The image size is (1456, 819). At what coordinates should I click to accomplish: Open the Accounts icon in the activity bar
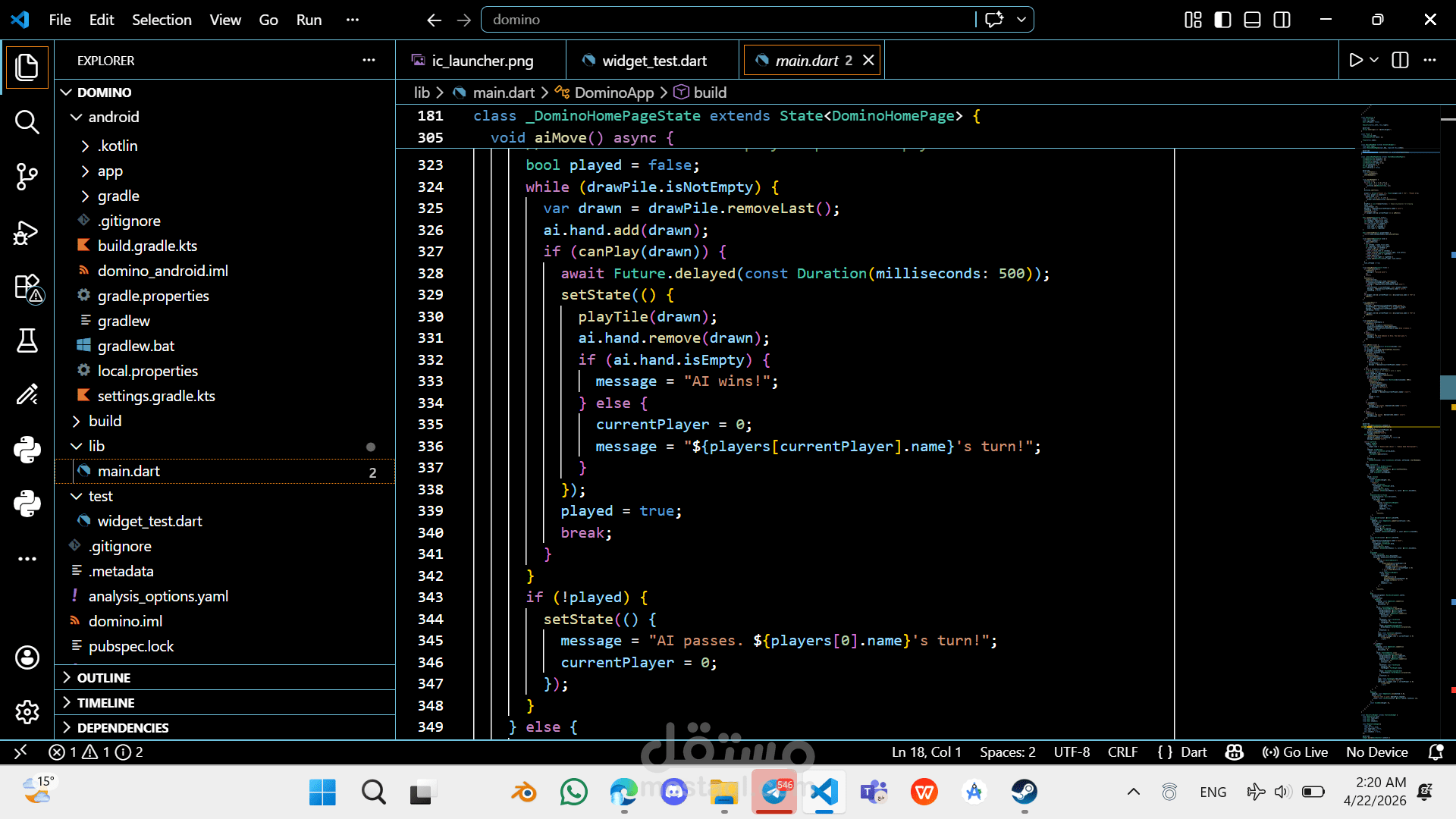[27, 657]
